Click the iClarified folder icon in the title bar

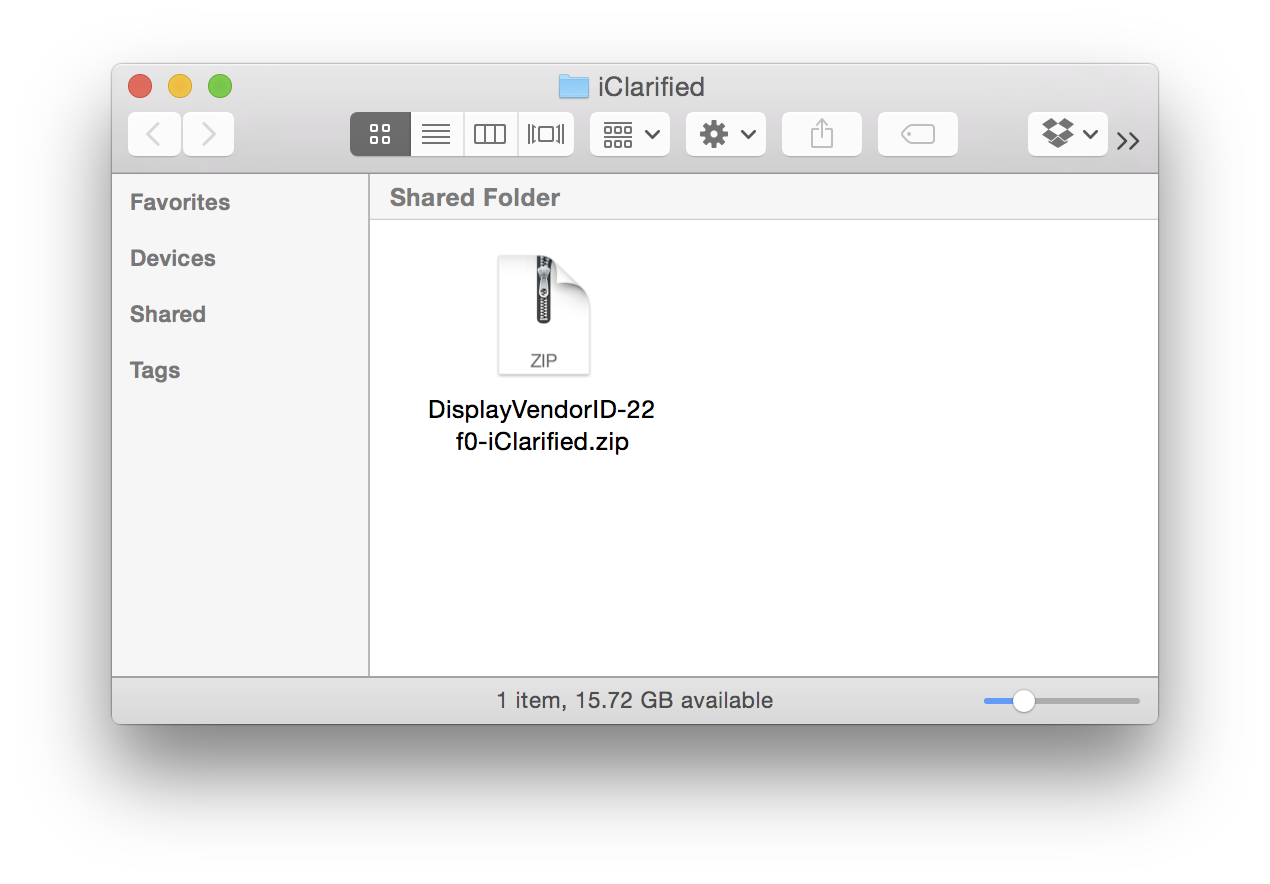[x=574, y=87]
